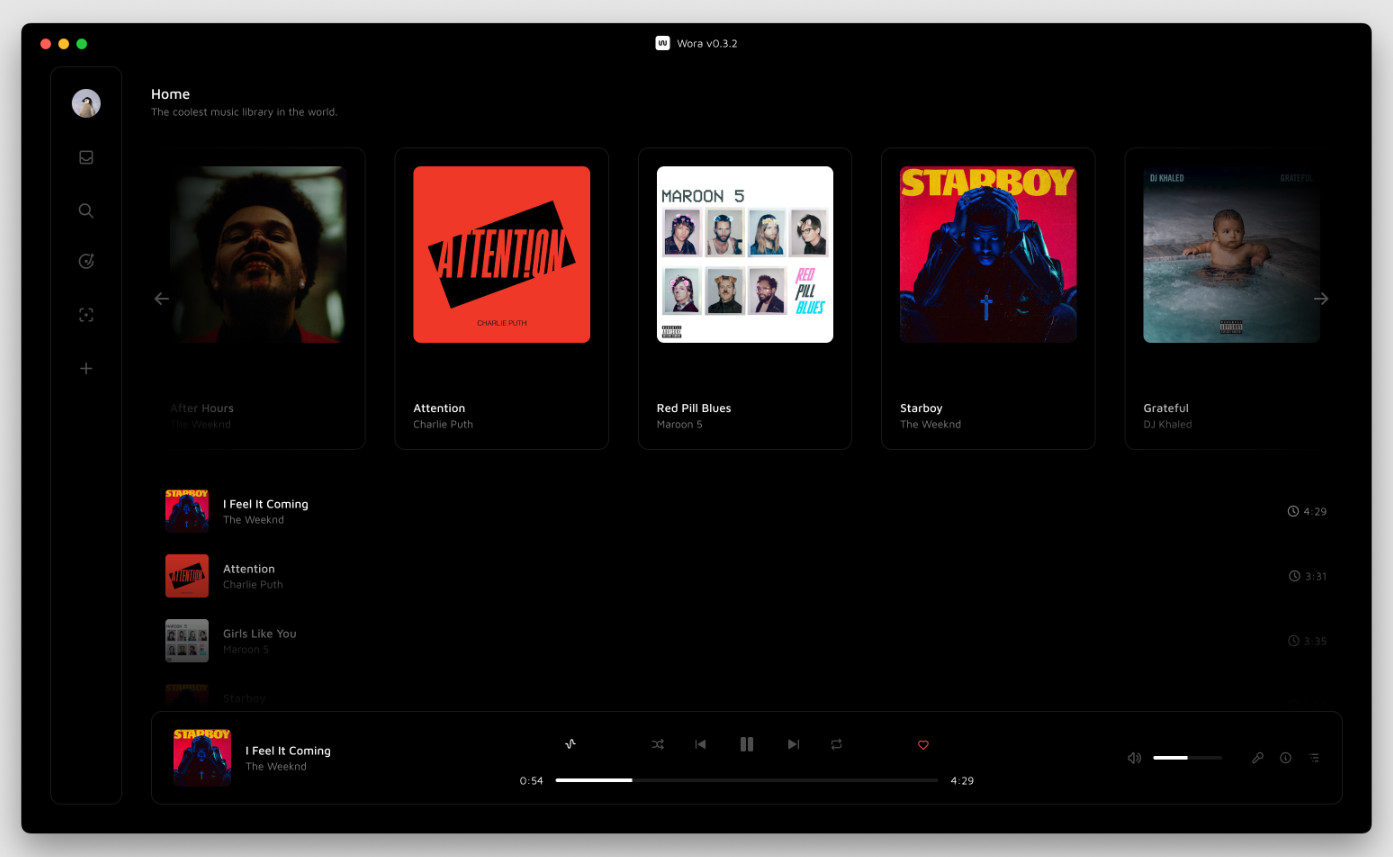Click the Wora v0.3.2 title text

707,44
